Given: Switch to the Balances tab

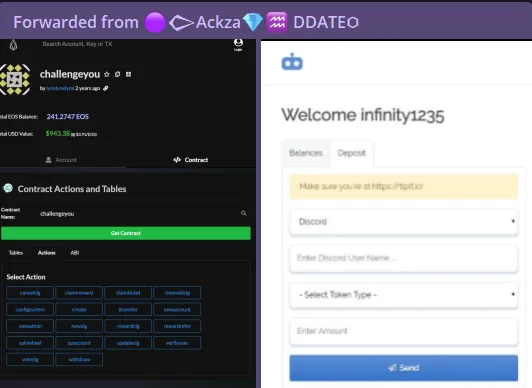Looking at the screenshot, I should pos(306,153).
